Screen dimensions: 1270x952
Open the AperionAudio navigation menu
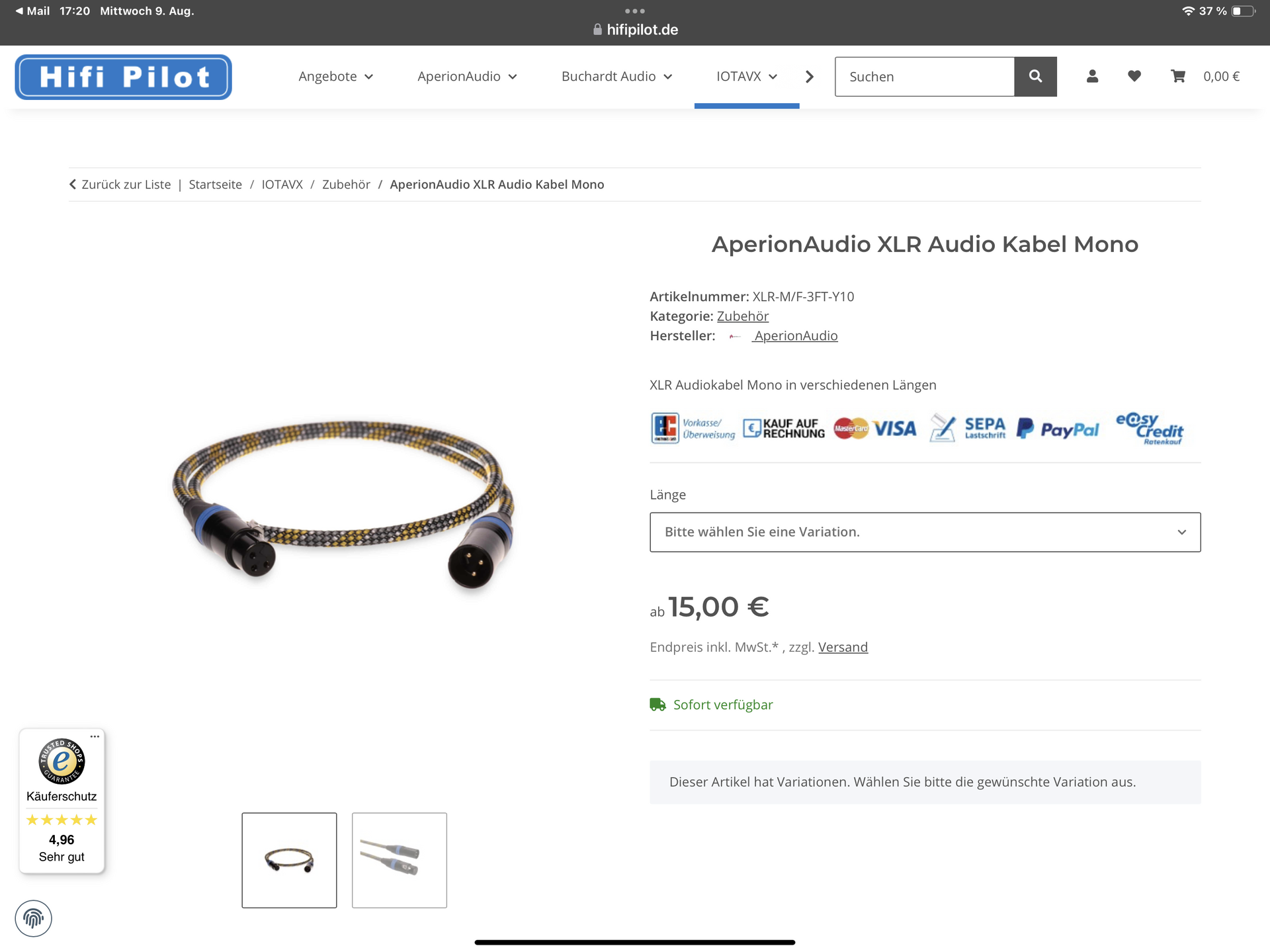[x=467, y=77]
